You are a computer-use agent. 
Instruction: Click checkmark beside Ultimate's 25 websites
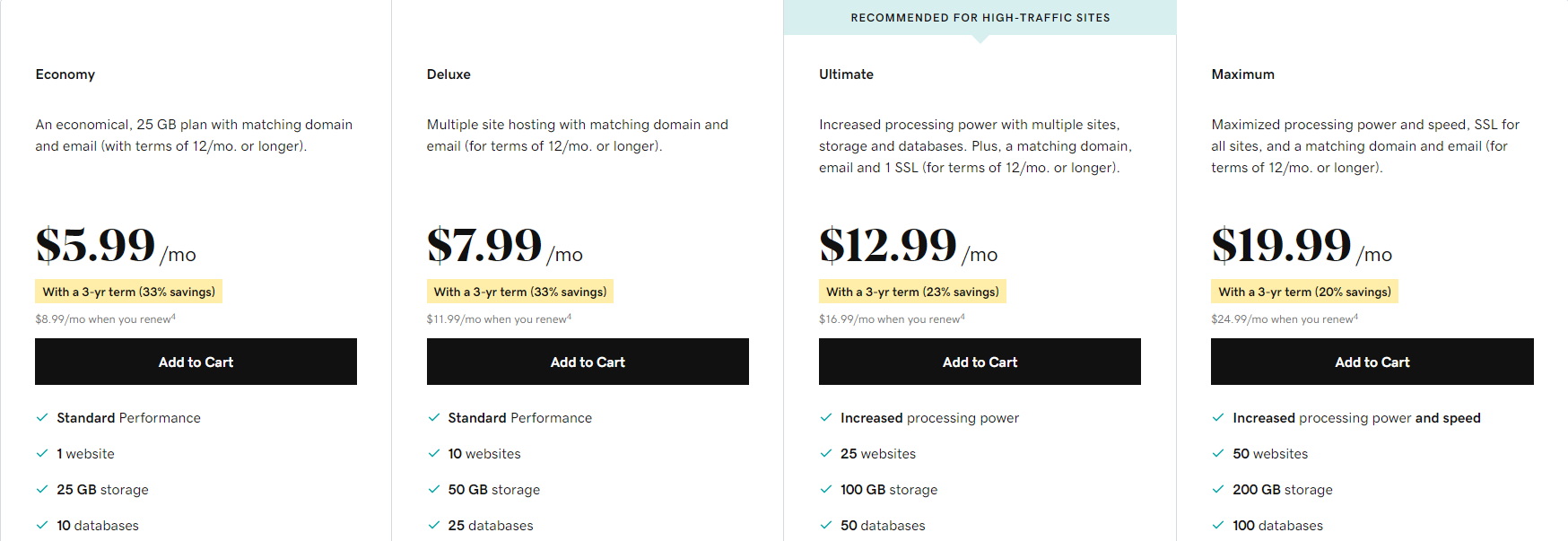click(x=826, y=453)
